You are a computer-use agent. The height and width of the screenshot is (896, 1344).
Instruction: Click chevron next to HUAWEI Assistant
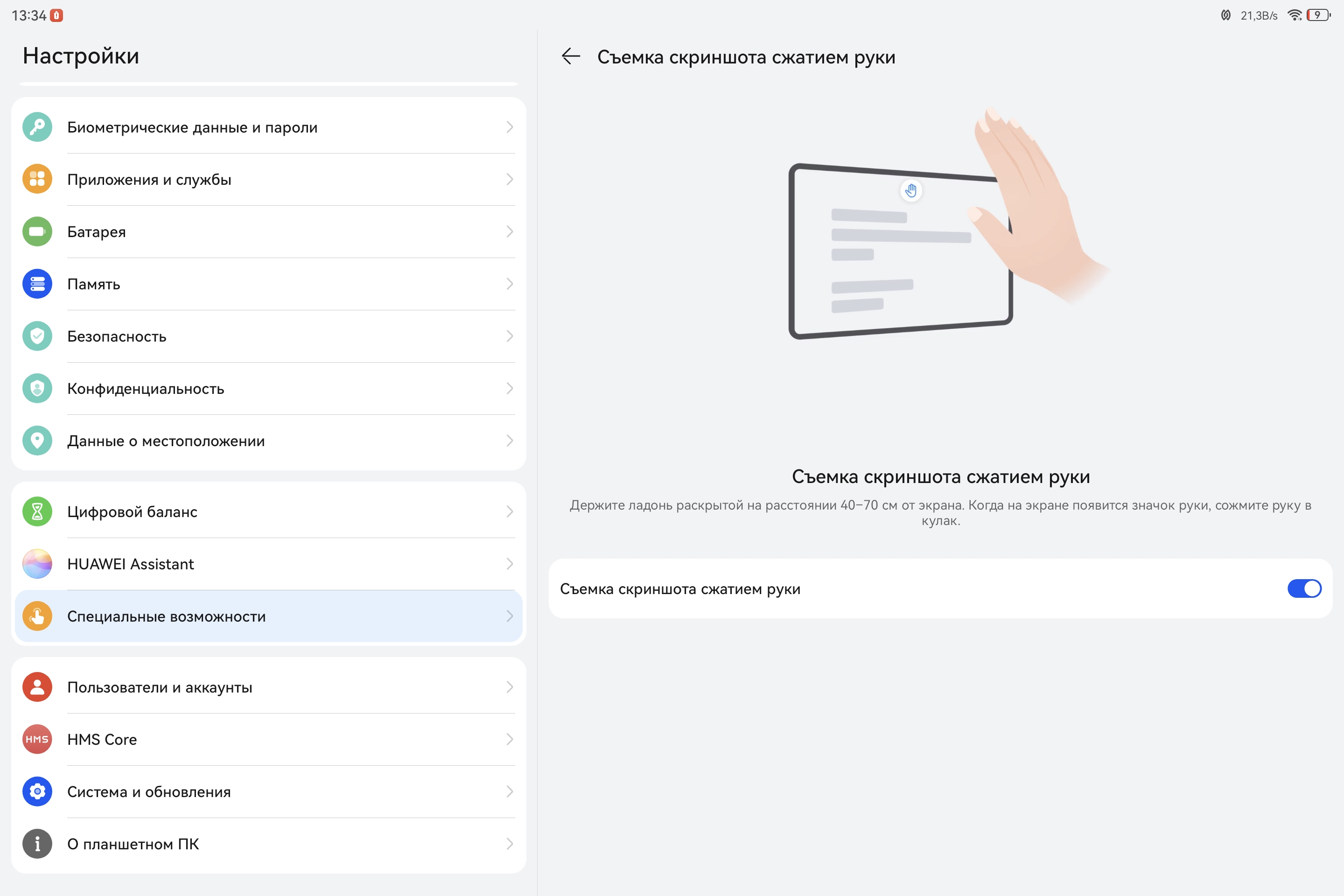[x=509, y=564]
